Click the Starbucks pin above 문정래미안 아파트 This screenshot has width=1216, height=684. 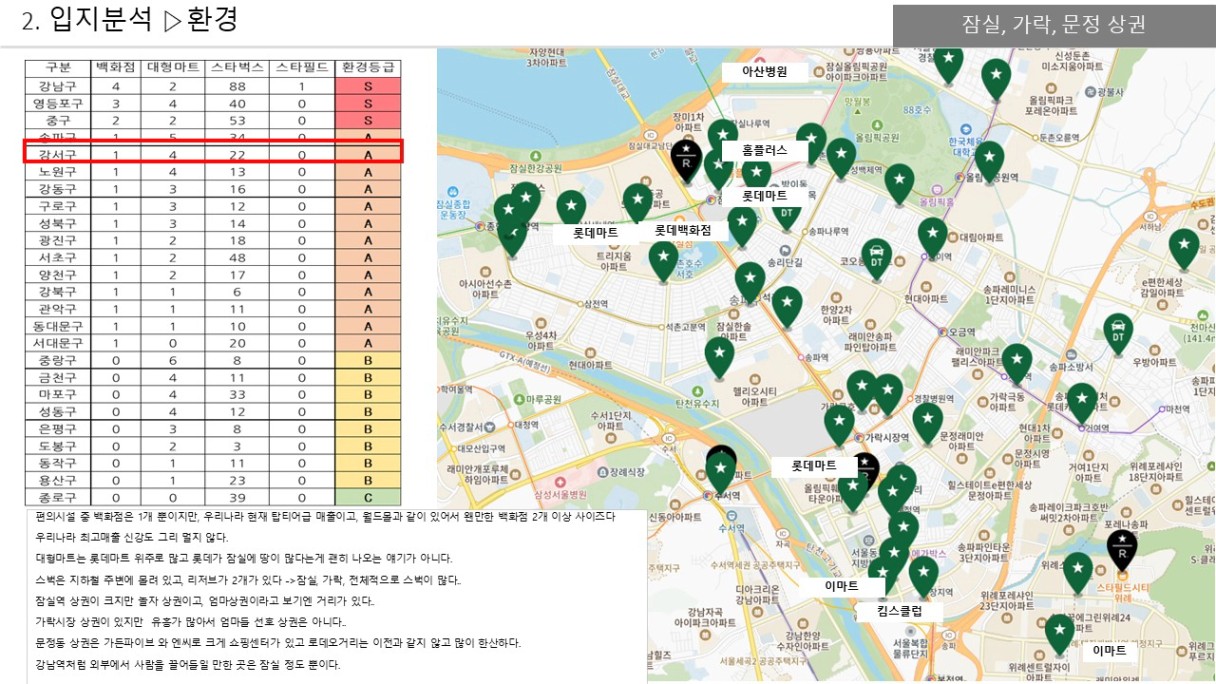click(927, 422)
